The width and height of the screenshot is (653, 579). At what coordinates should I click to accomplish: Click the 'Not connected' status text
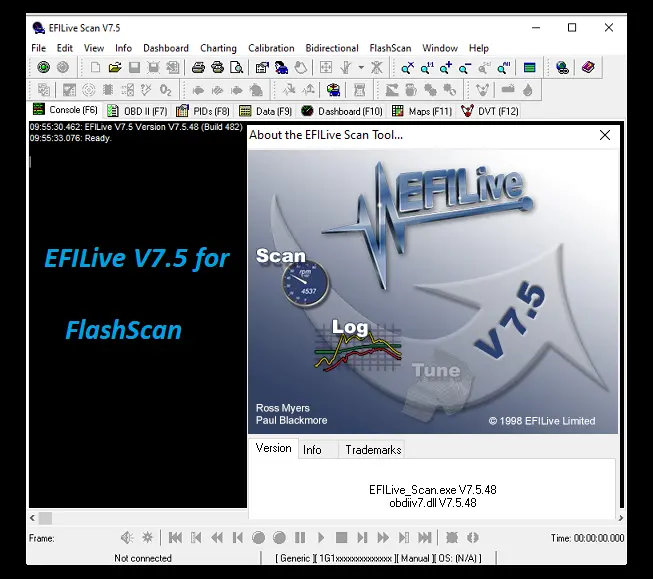pos(143,558)
